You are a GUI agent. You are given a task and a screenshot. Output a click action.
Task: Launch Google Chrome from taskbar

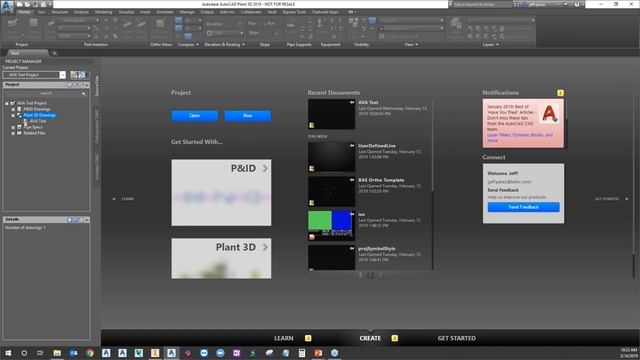click(90, 353)
